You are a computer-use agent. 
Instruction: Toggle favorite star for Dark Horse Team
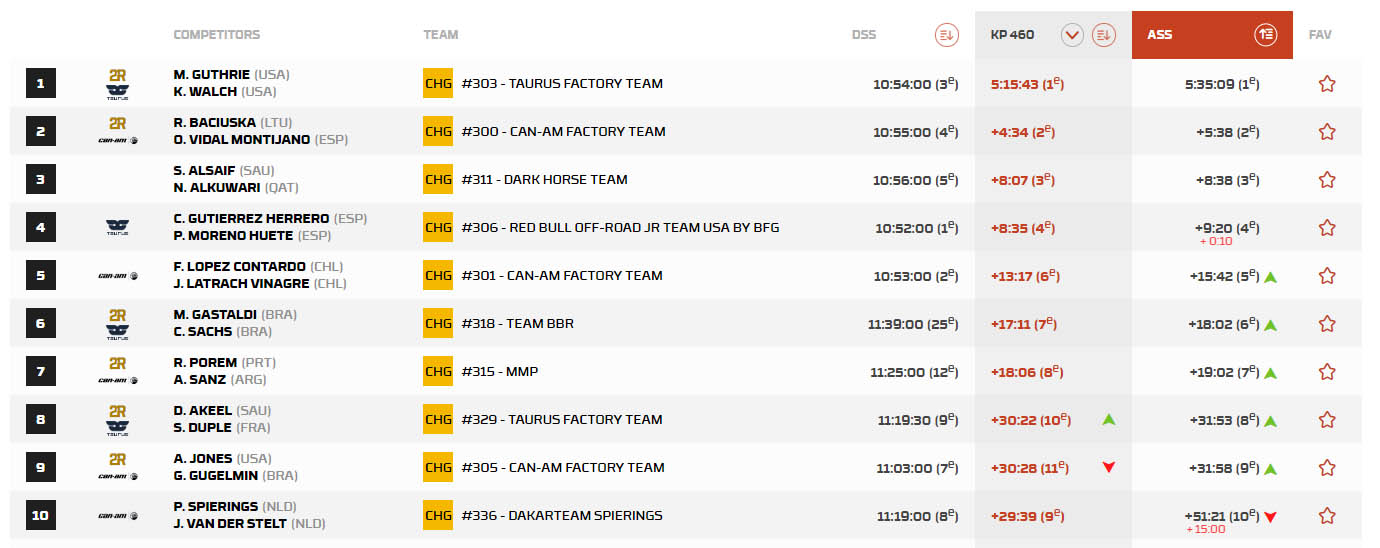coord(1327,180)
